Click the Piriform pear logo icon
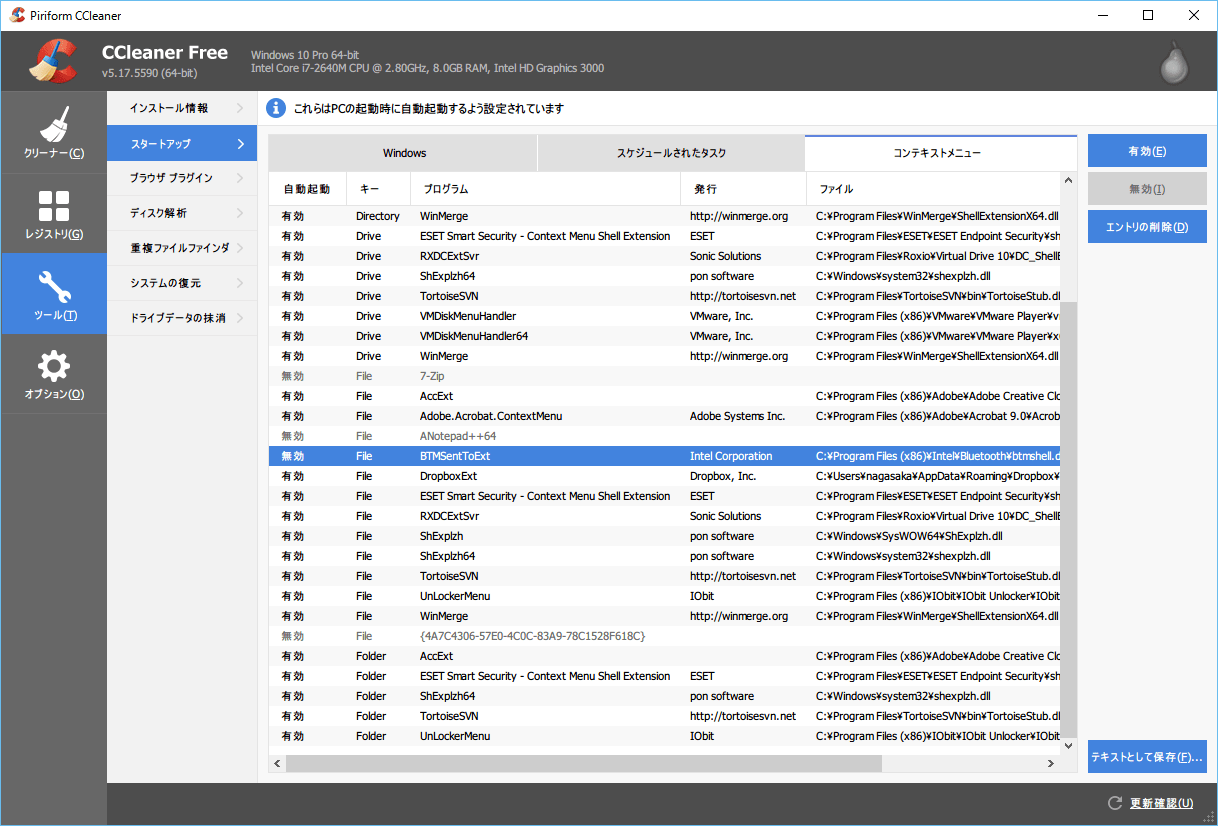The width and height of the screenshot is (1218, 826). click(1175, 62)
